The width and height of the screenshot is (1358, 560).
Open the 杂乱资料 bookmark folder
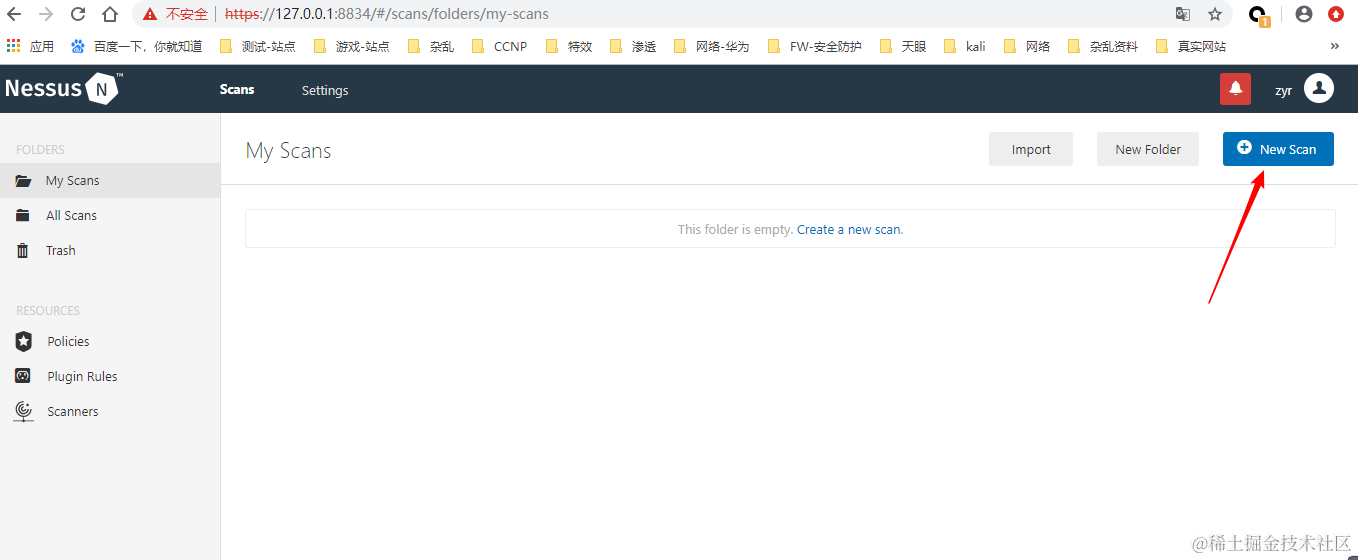point(1102,46)
